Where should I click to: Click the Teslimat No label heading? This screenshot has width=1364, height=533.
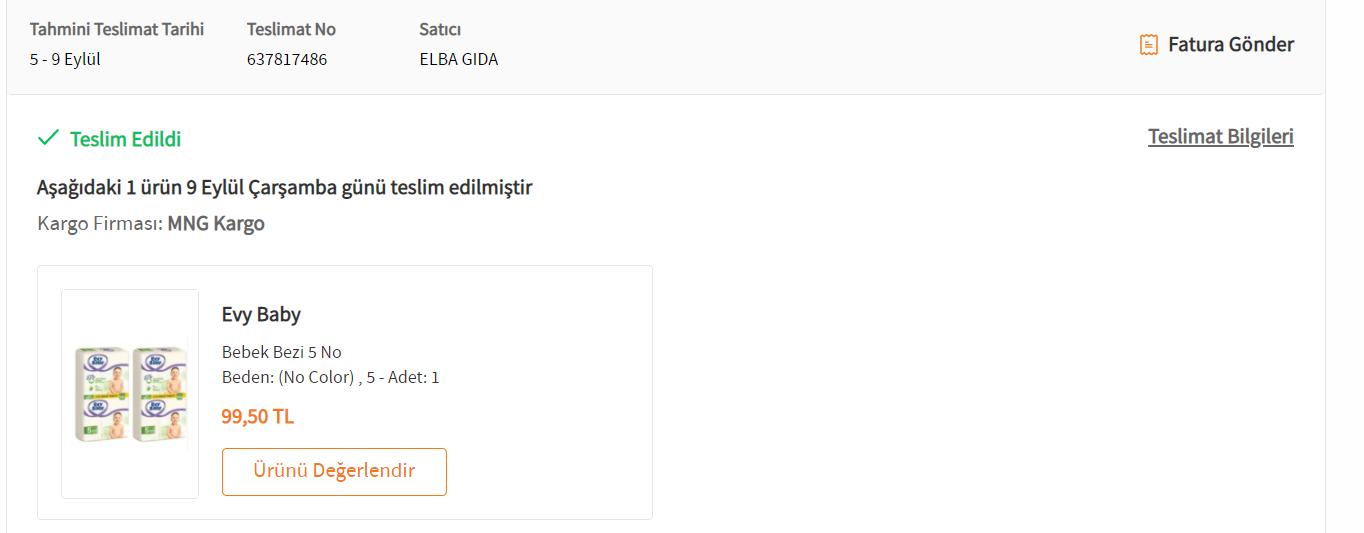(291, 29)
